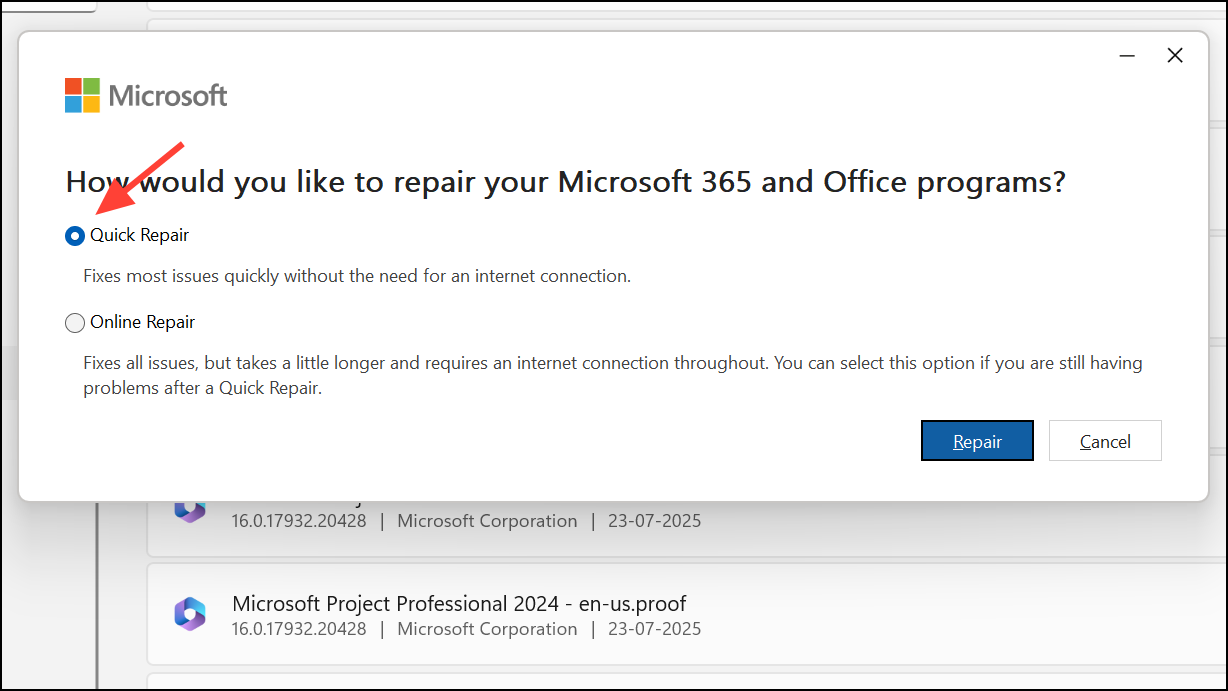Click the Online Repair description paragraph
Image resolution: width=1228 pixels, height=691 pixels.
point(612,375)
